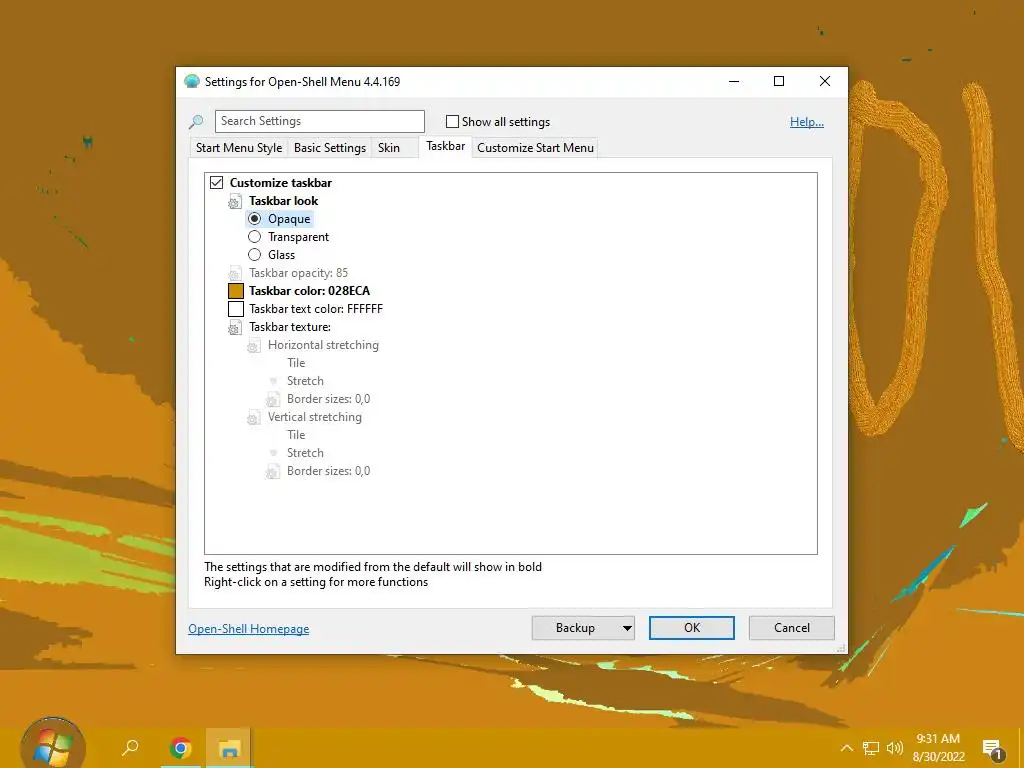The height and width of the screenshot is (768, 1024).
Task: Launch Google Chrome from taskbar
Action: (x=180, y=748)
